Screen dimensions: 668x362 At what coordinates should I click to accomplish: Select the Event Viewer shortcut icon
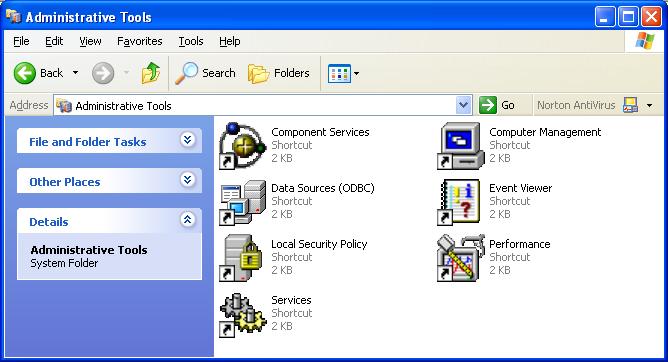(459, 202)
